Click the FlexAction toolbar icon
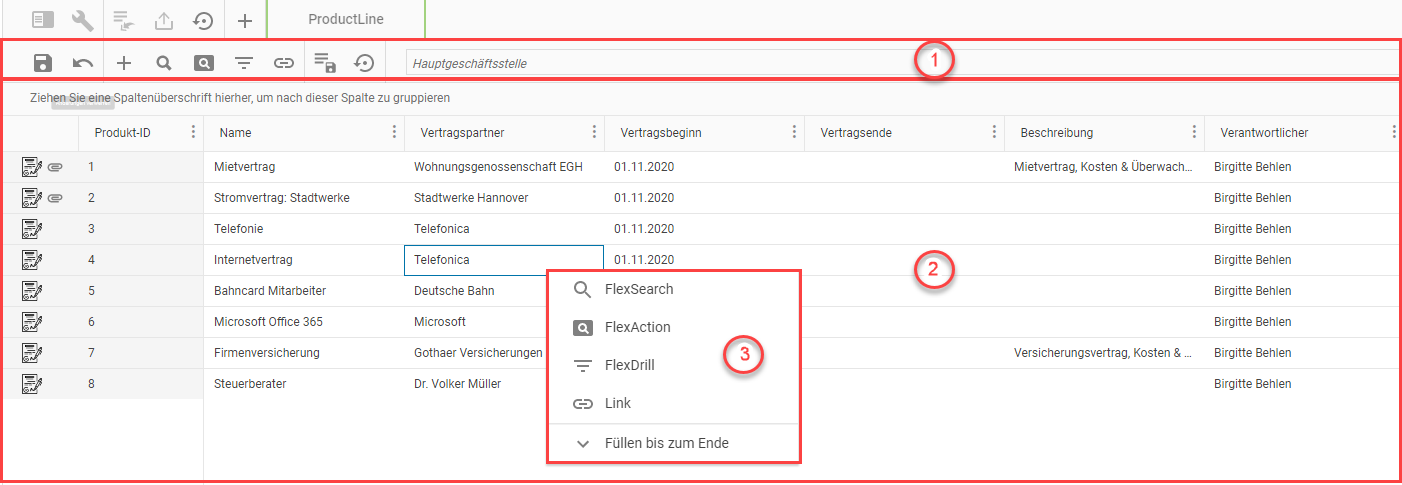Screen dimensions: 1402x485 point(204,63)
